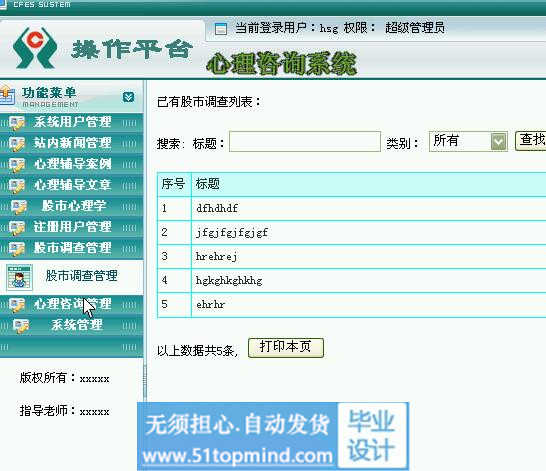546x471 pixels.
Task: Open the 心理咨询管理 menu section
Action: click(x=71, y=304)
